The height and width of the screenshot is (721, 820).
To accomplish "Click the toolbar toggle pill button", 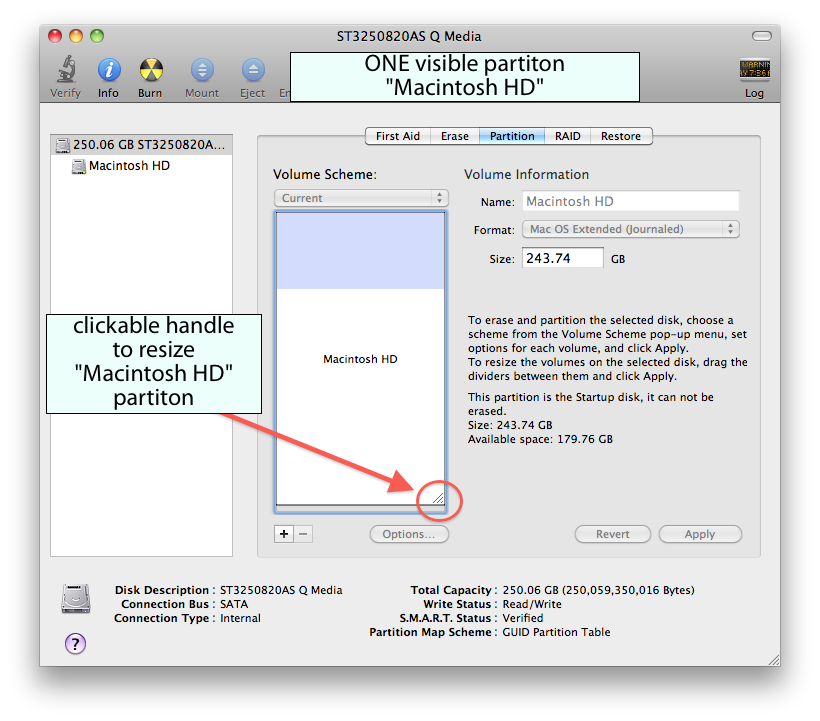I will tap(761, 36).
